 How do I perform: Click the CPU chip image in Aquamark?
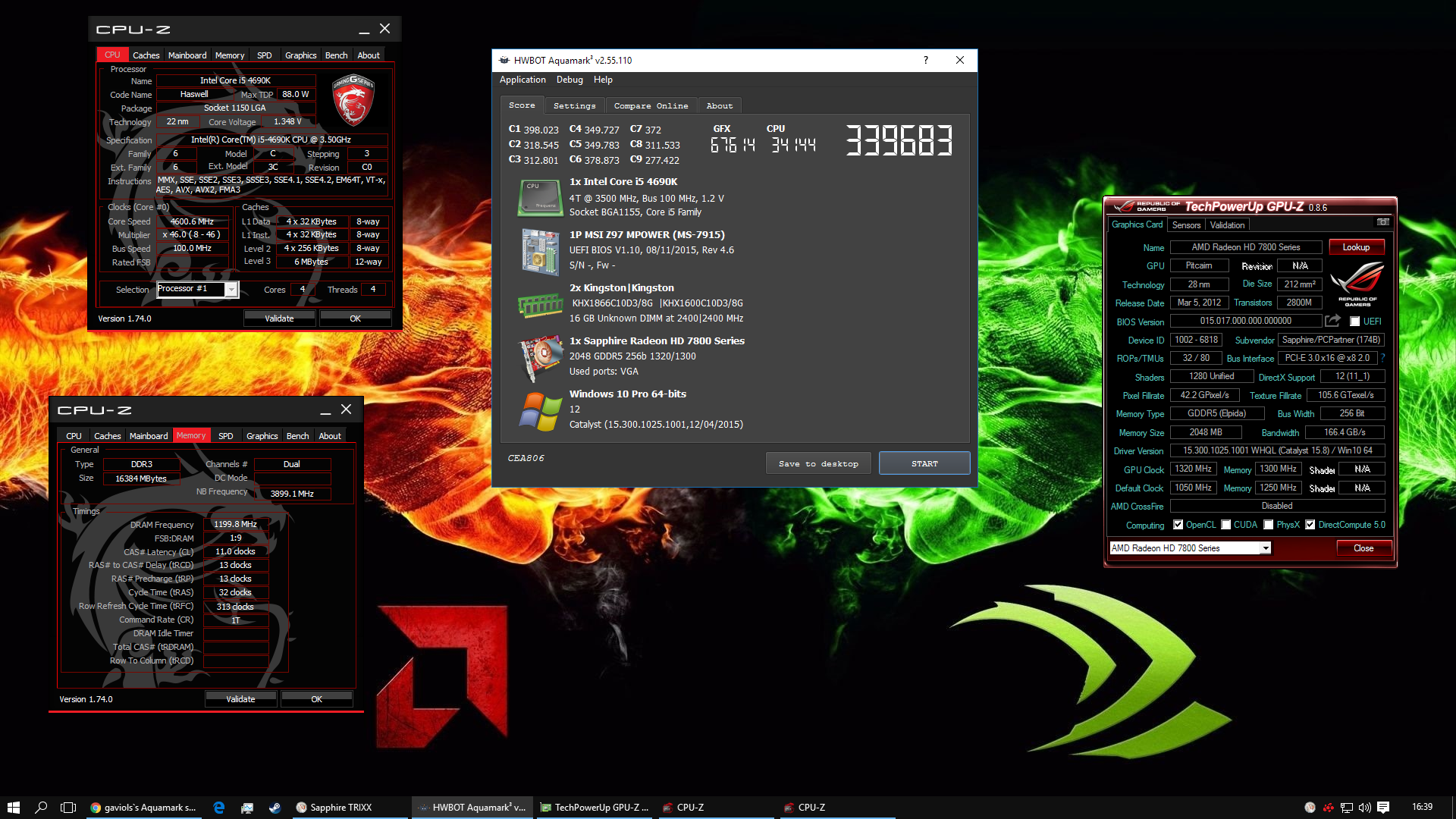[540, 197]
